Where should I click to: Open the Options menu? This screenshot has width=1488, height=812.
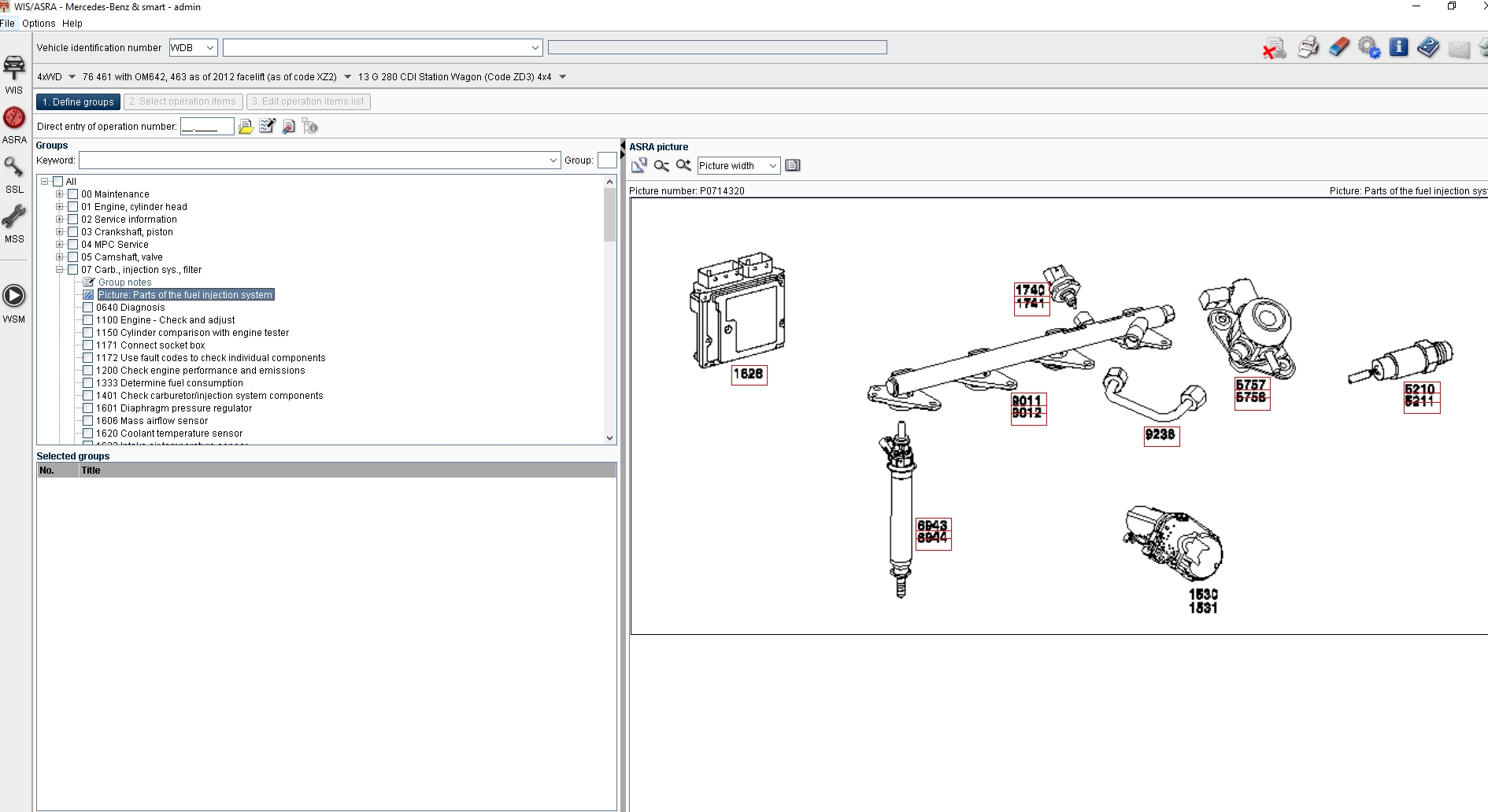(39, 24)
